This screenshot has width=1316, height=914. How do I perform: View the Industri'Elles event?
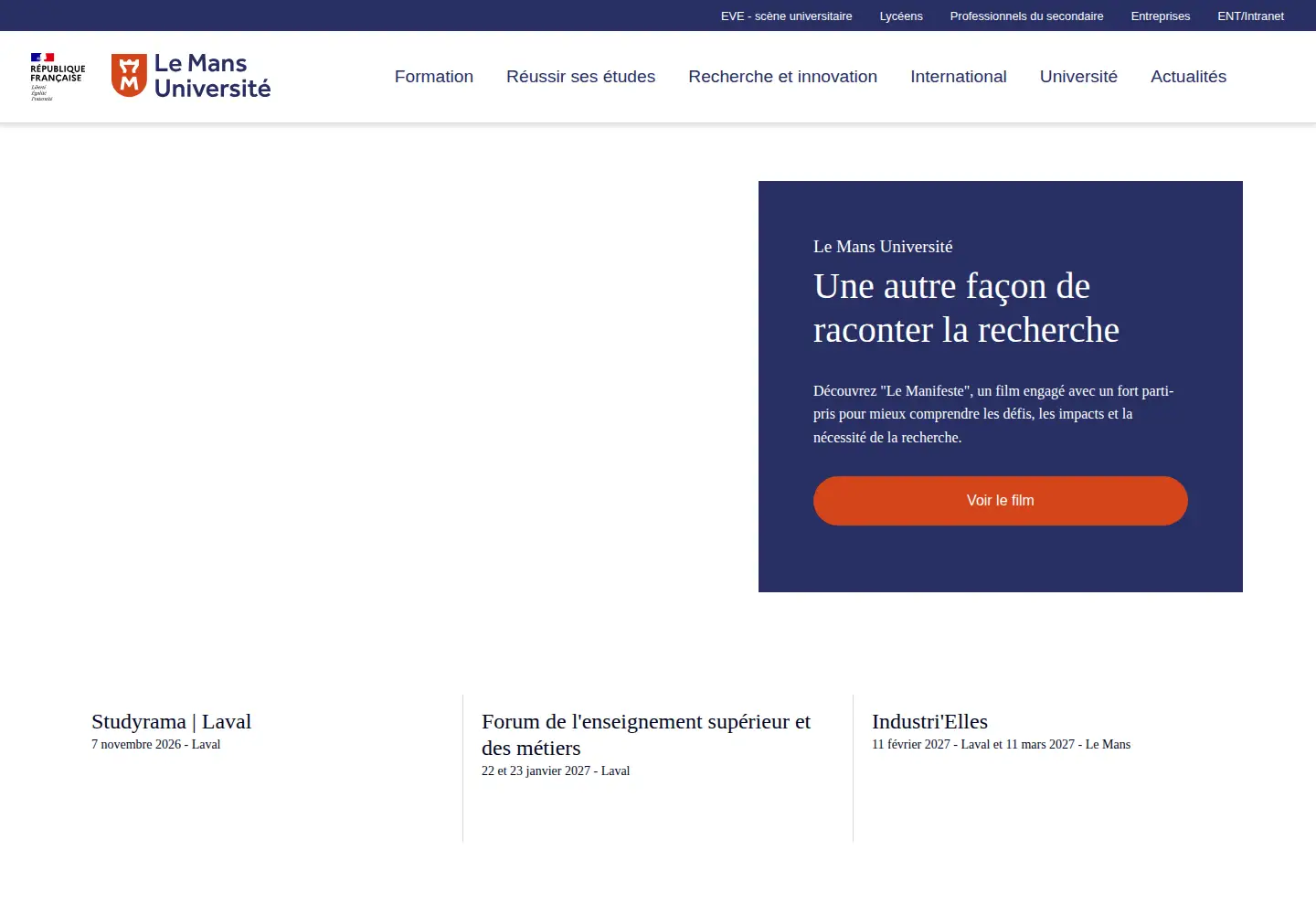(929, 721)
